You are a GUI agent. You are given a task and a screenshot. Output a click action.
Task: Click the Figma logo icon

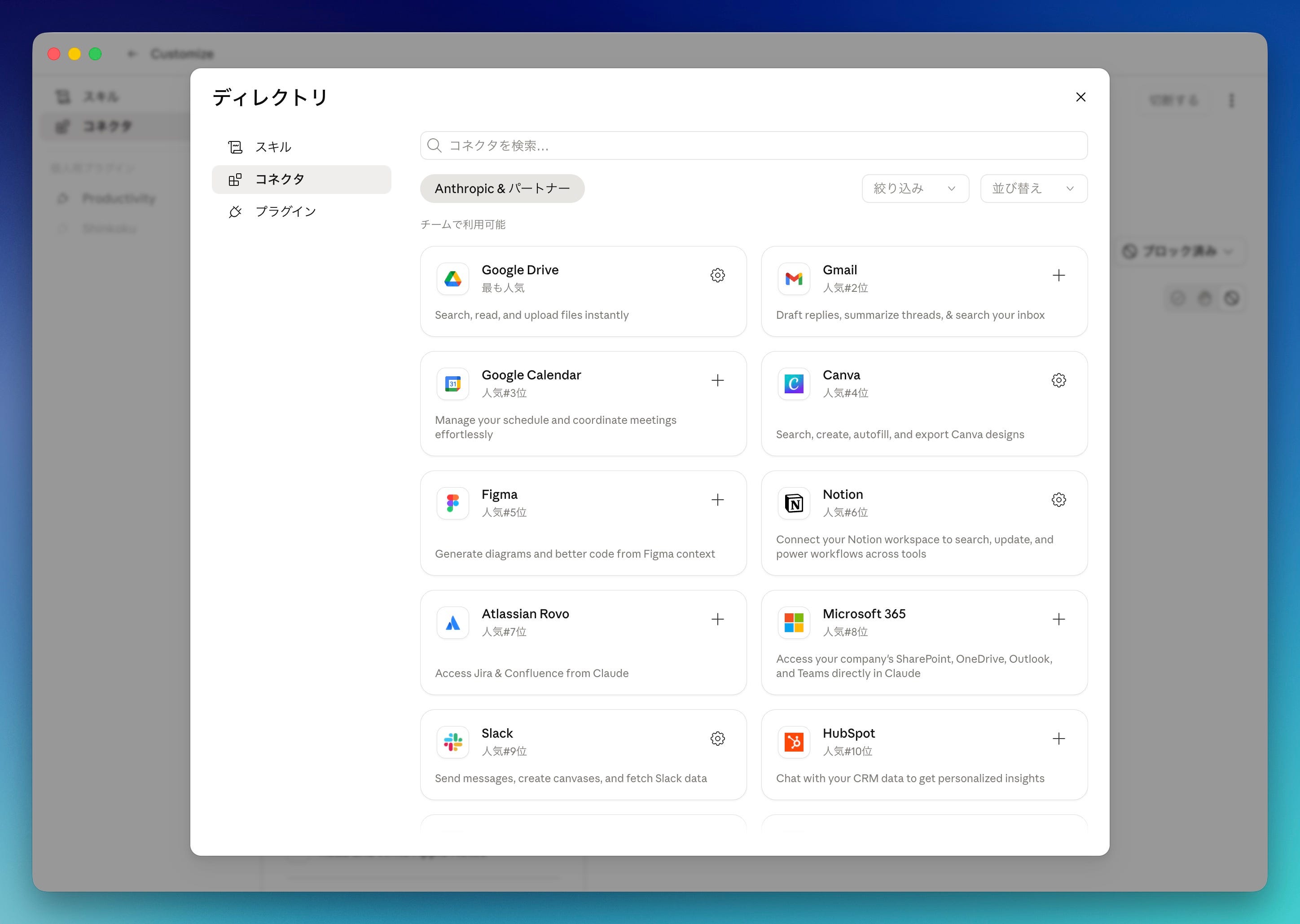click(453, 504)
